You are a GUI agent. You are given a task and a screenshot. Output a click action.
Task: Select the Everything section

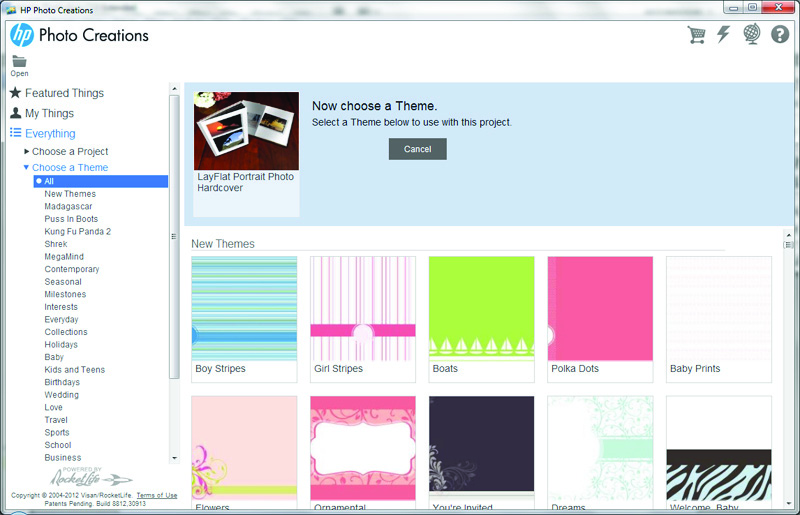(x=50, y=134)
